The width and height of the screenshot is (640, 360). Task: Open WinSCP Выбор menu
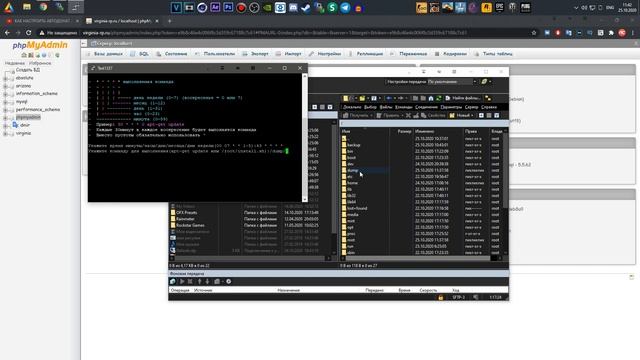370,107
